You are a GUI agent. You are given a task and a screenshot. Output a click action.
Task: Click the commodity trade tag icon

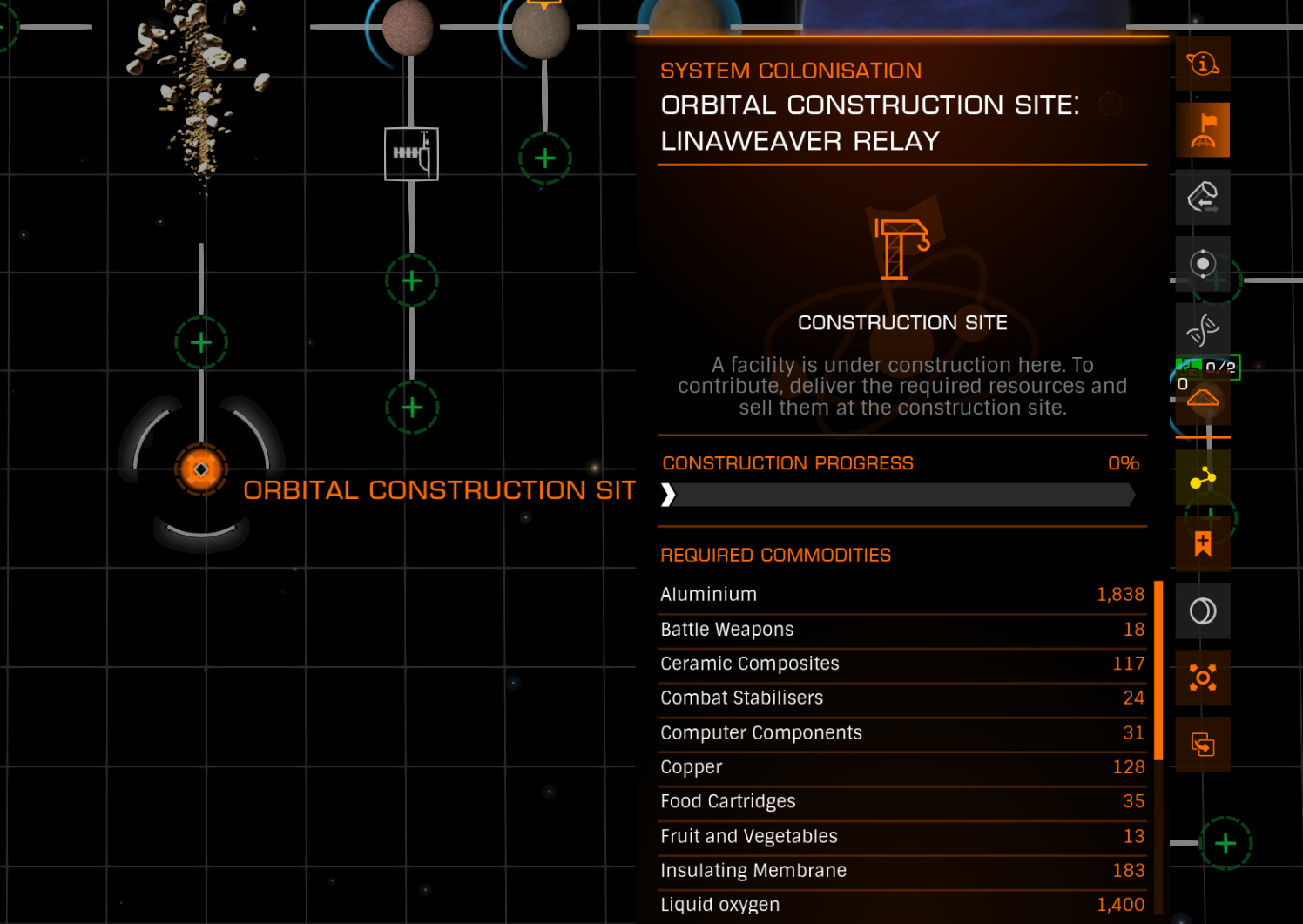[1203, 197]
